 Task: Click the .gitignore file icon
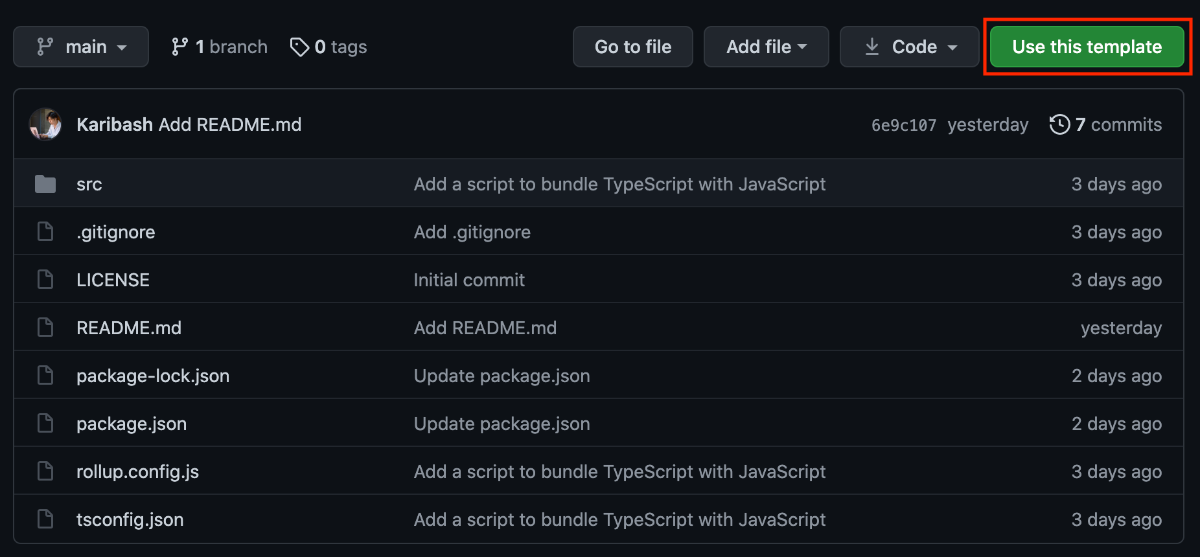45,232
